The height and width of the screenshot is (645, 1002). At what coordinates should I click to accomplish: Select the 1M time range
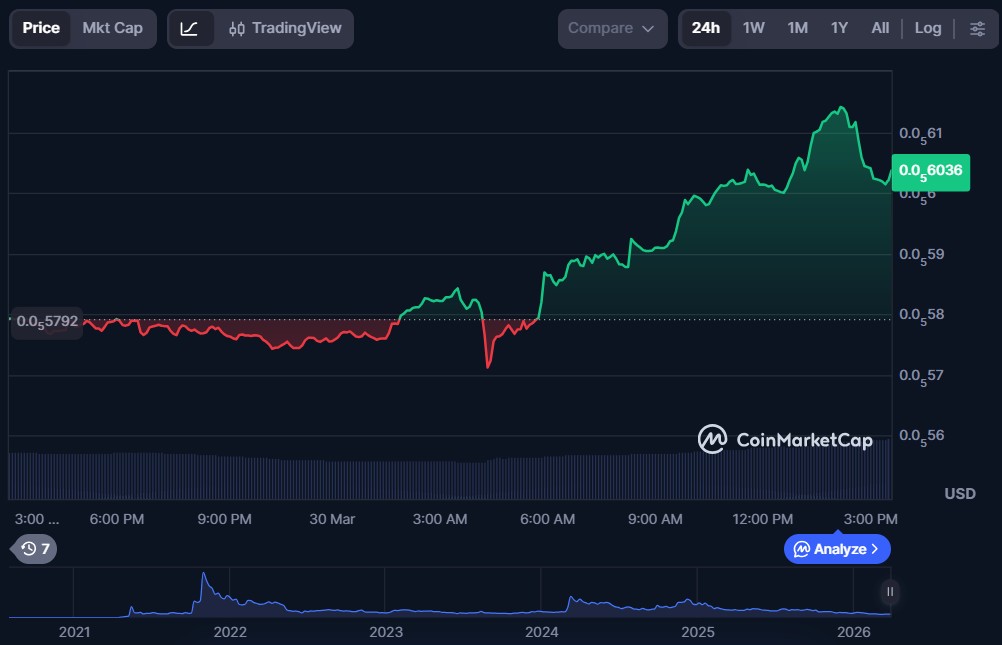pos(797,28)
